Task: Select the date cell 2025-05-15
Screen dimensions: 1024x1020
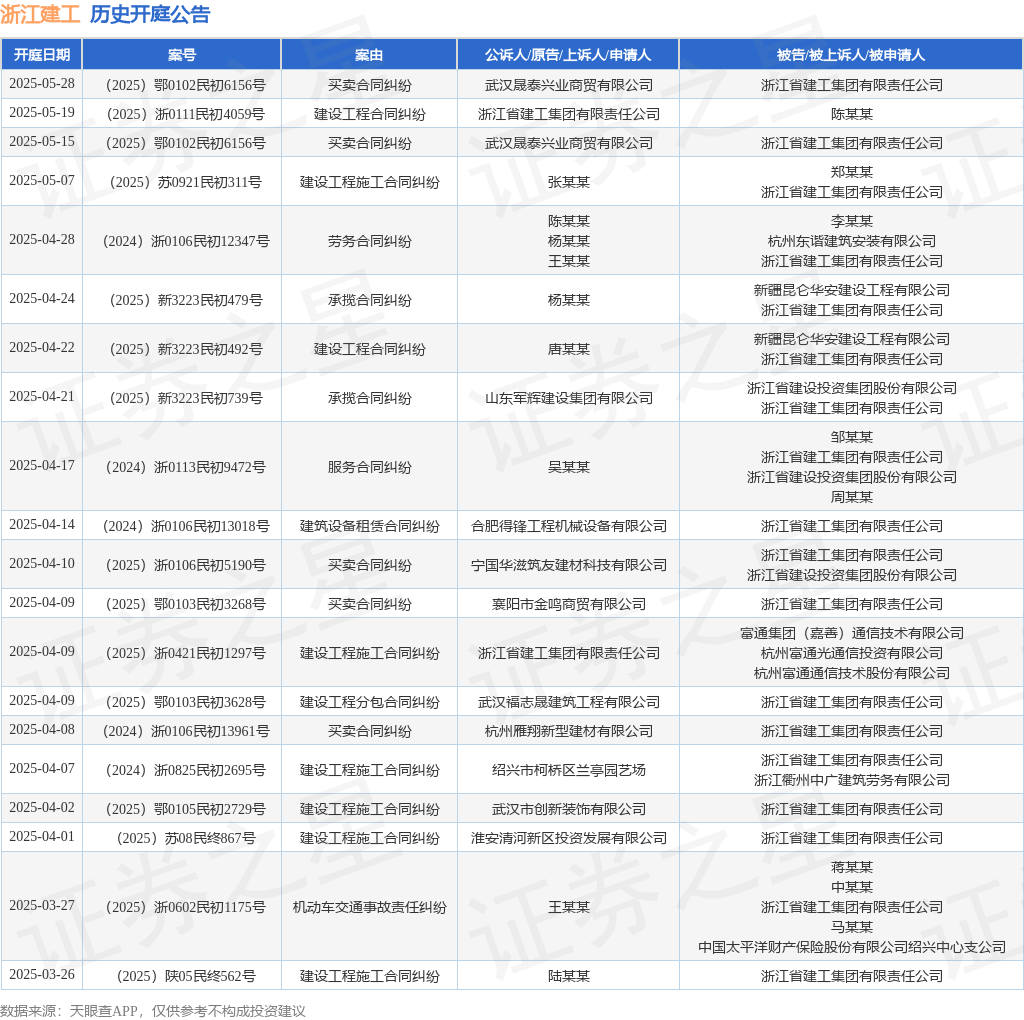Action: pos(42,142)
